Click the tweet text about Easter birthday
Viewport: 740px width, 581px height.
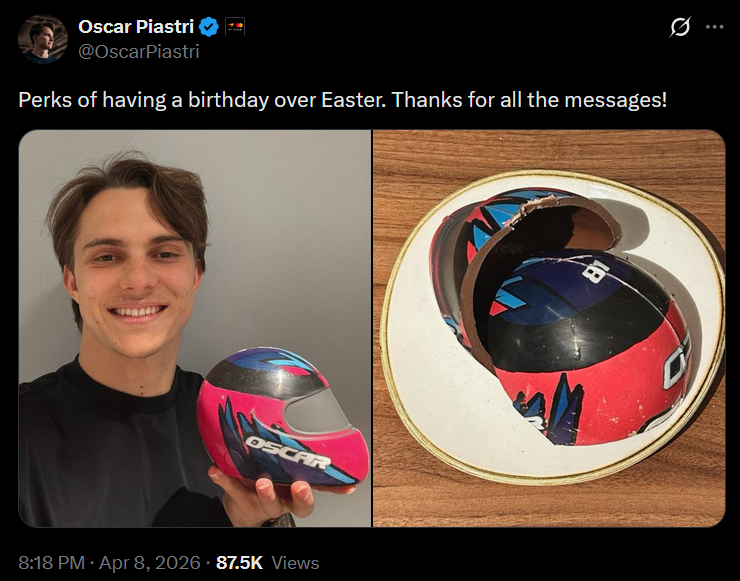342,100
